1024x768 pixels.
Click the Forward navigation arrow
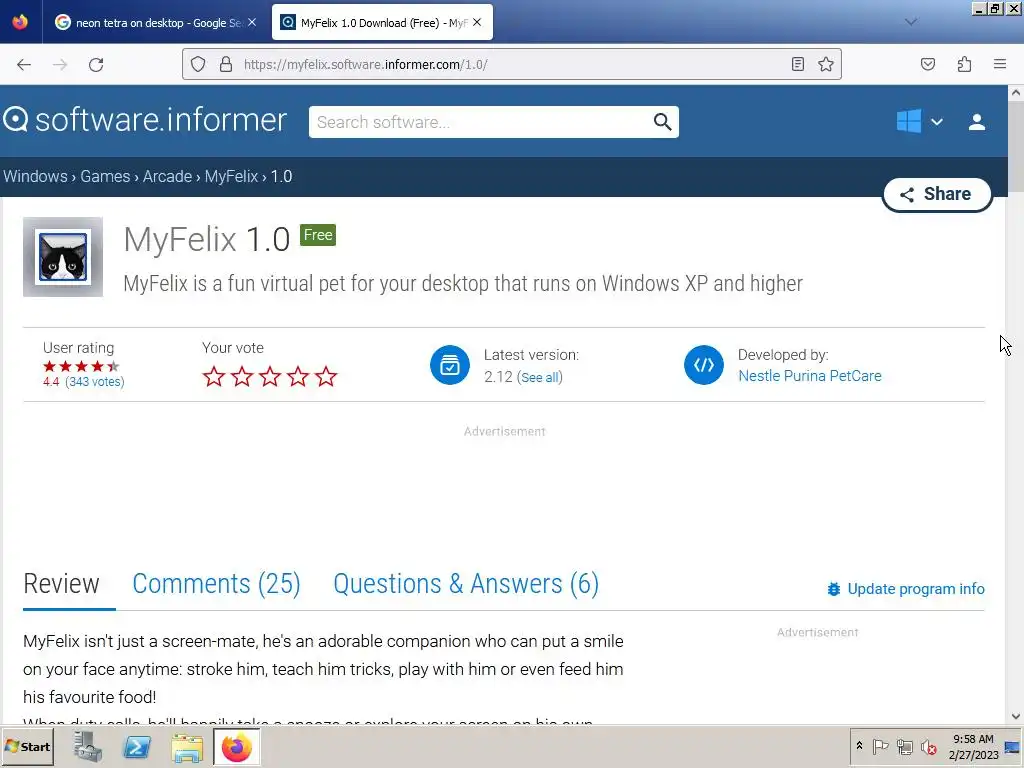[60, 65]
